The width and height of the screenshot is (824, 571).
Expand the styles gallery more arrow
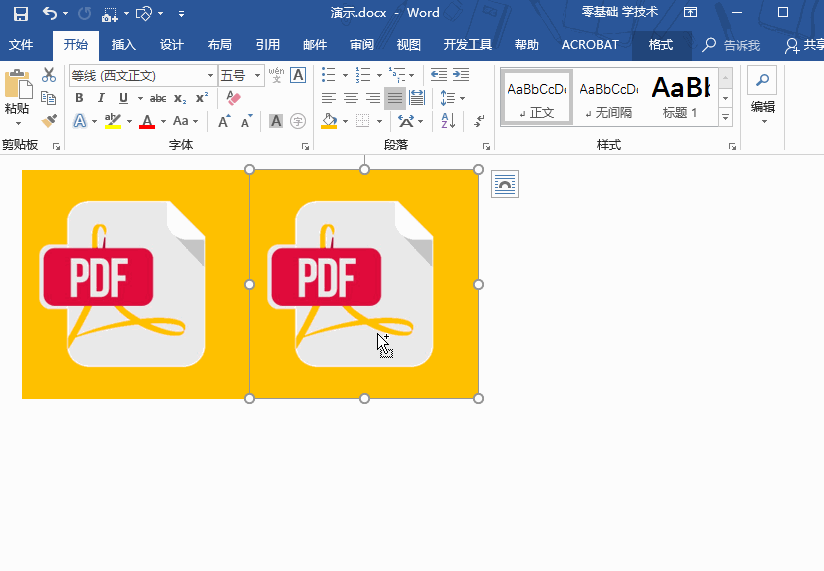coord(726,118)
